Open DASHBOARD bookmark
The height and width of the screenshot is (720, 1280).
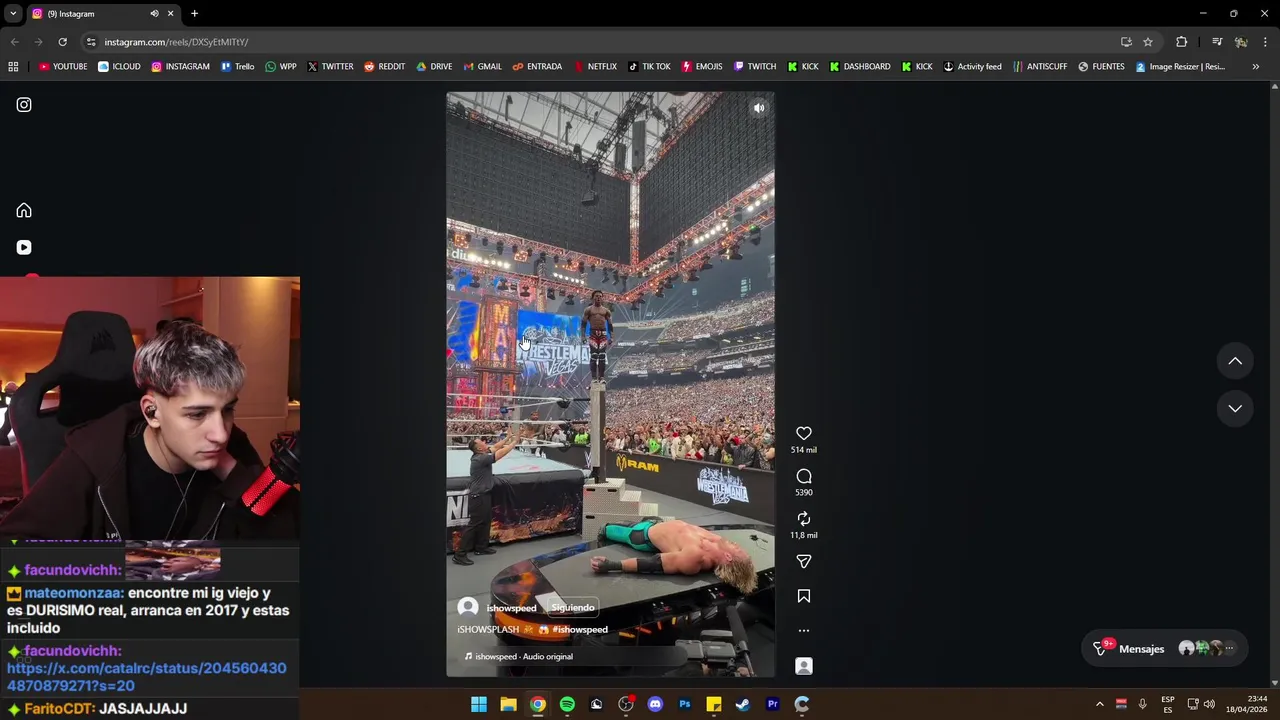tap(860, 67)
